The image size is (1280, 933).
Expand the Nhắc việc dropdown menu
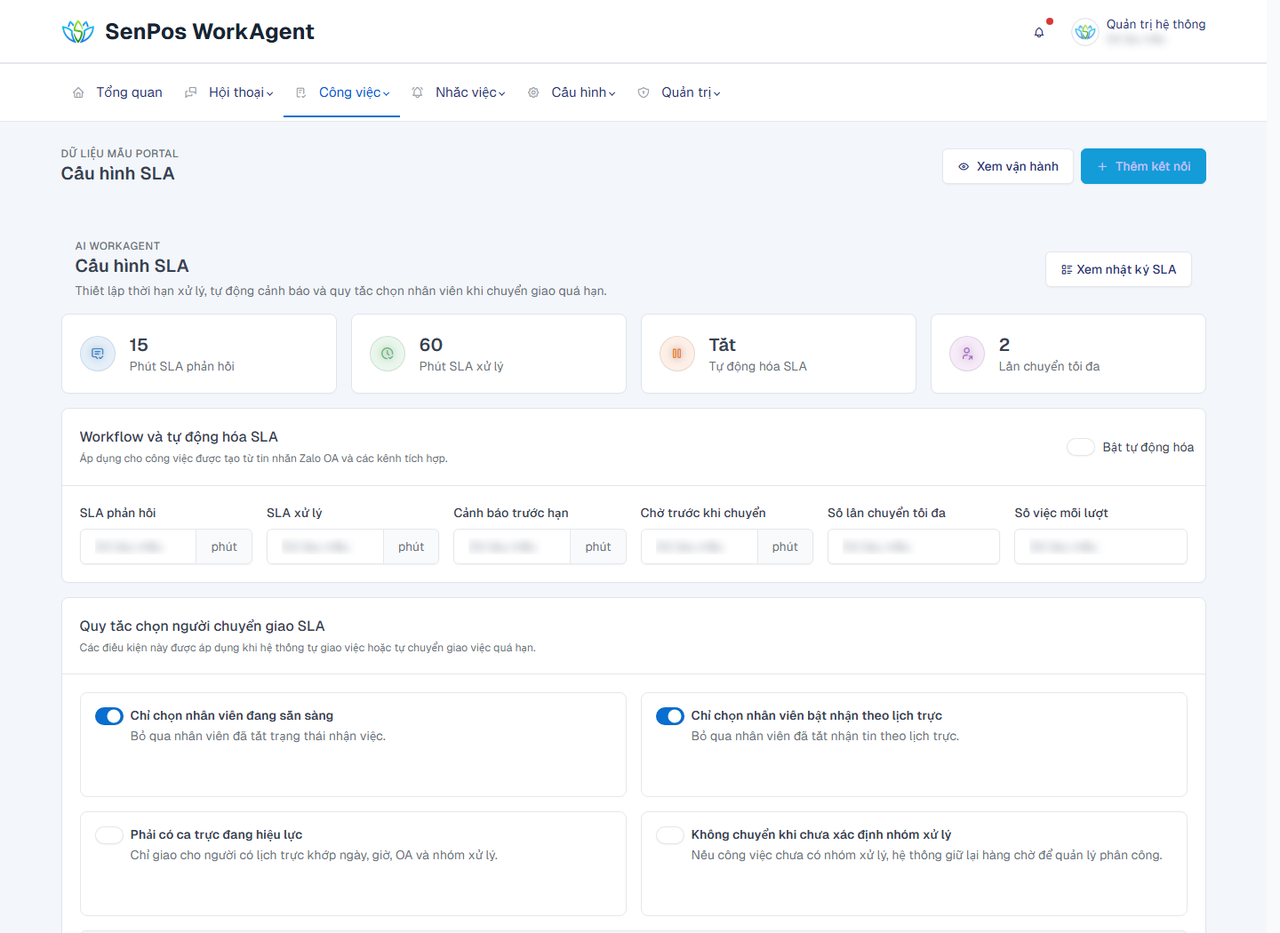click(x=458, y=93)
